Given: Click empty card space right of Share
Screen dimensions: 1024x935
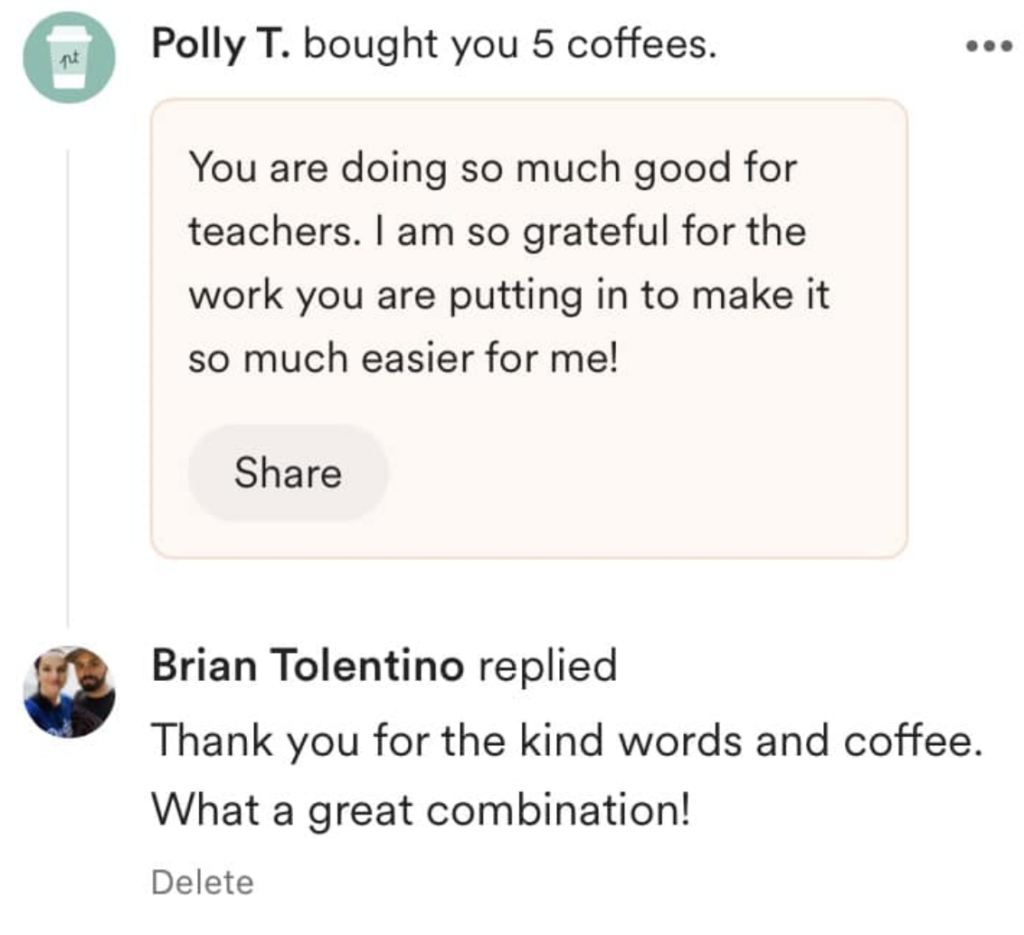Looking at the screenshot, I should [640, 473].
